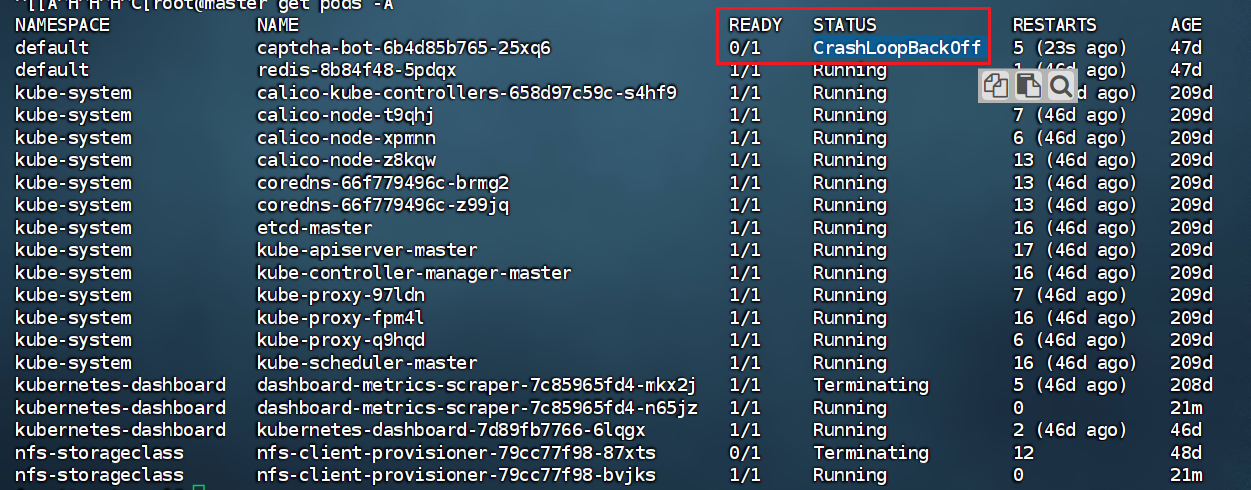Click the AGE column header
This screenshot has height=490, width=1251.
pyautogui.click(x=1186, y=25)
